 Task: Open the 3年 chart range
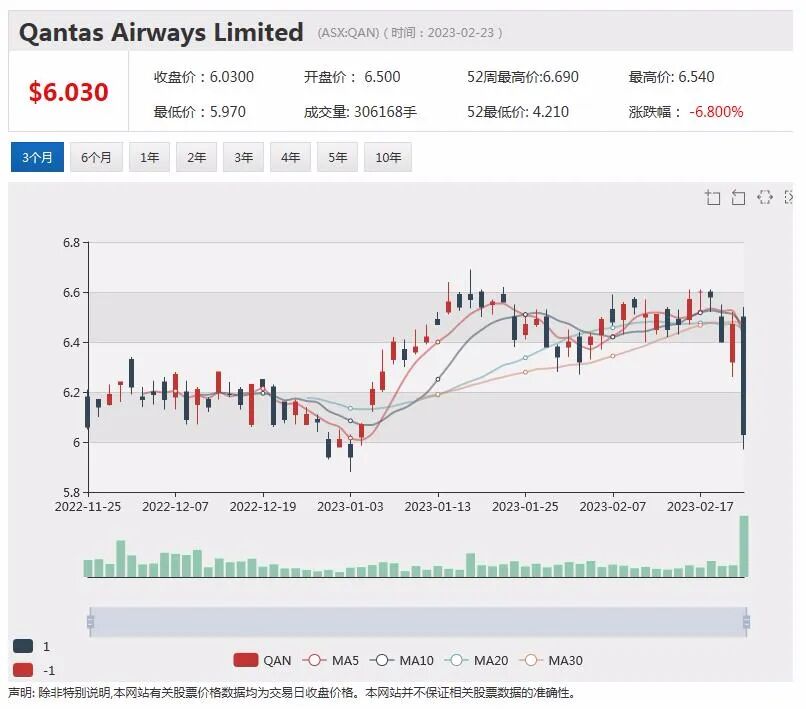[243, 157]
